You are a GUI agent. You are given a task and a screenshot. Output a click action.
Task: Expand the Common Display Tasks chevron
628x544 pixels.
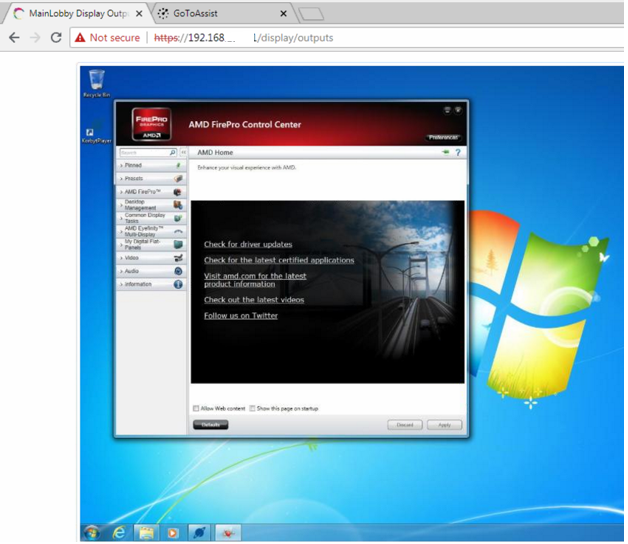(121, 218)
